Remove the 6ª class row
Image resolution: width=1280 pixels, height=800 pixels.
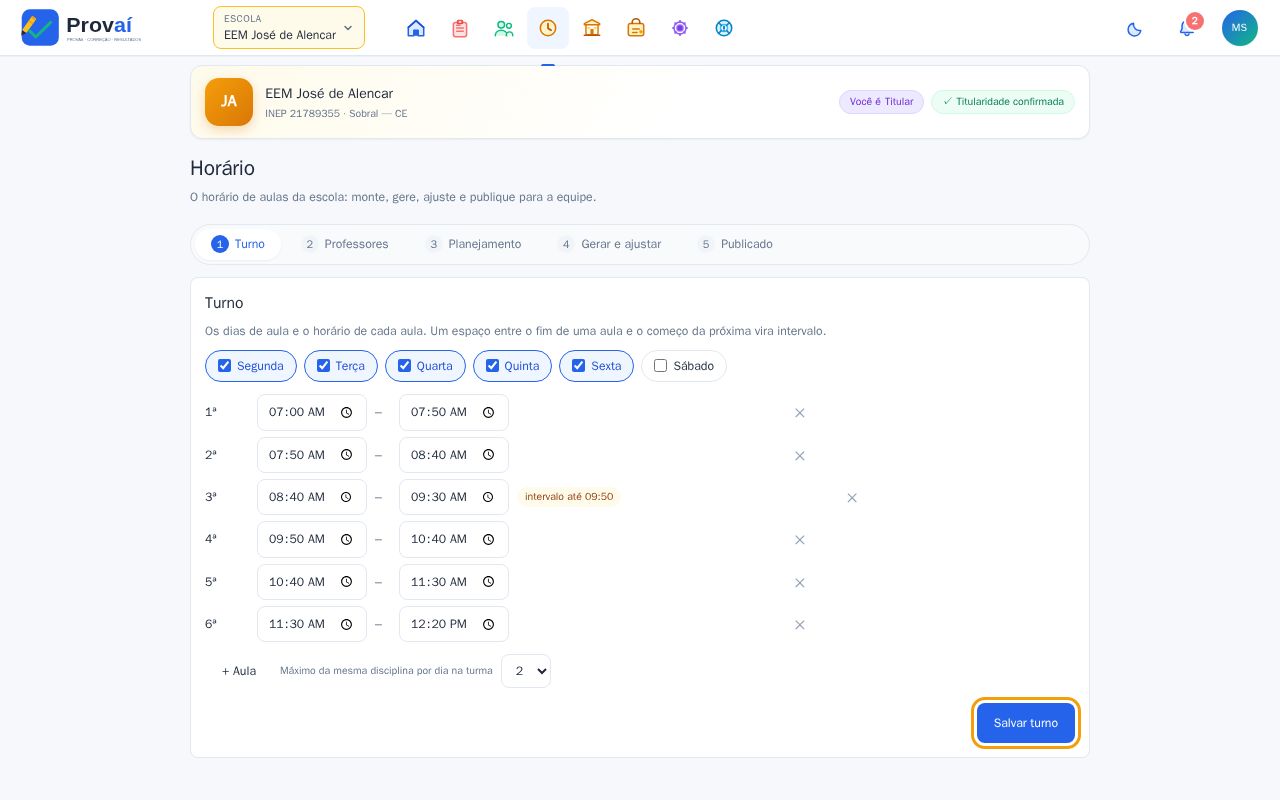click(800, 625)
